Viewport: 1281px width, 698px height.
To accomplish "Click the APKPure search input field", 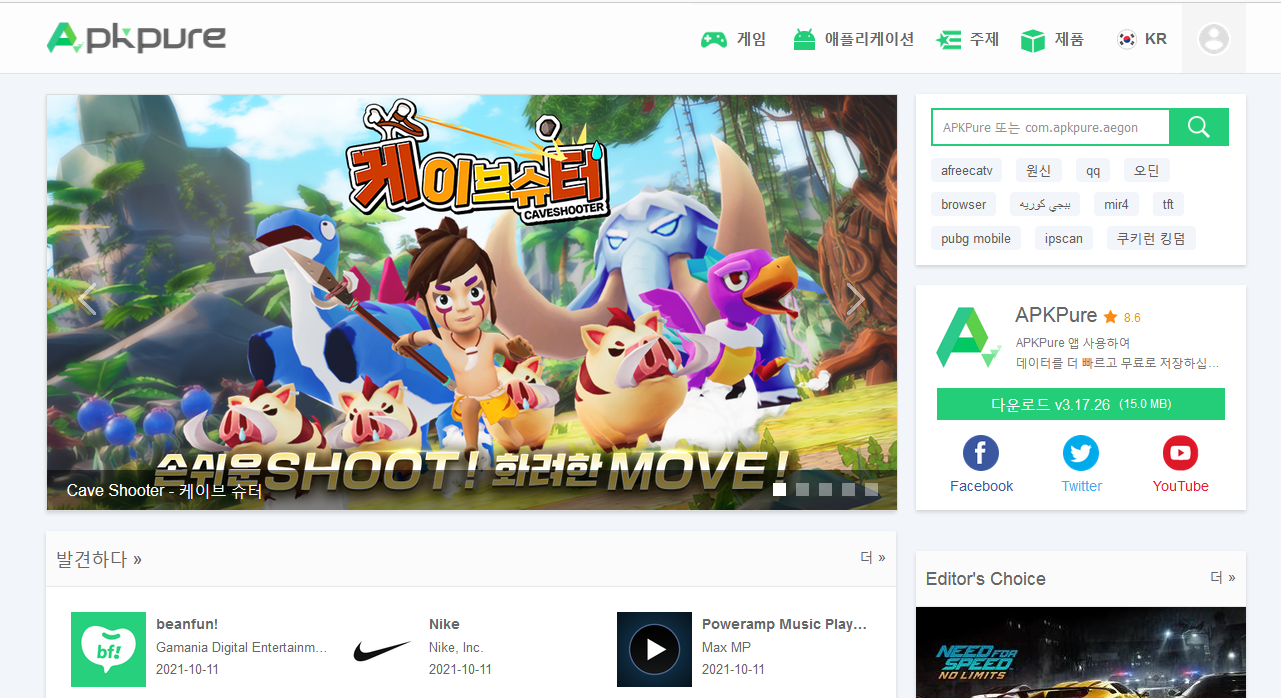I will tap(1050, 127).
